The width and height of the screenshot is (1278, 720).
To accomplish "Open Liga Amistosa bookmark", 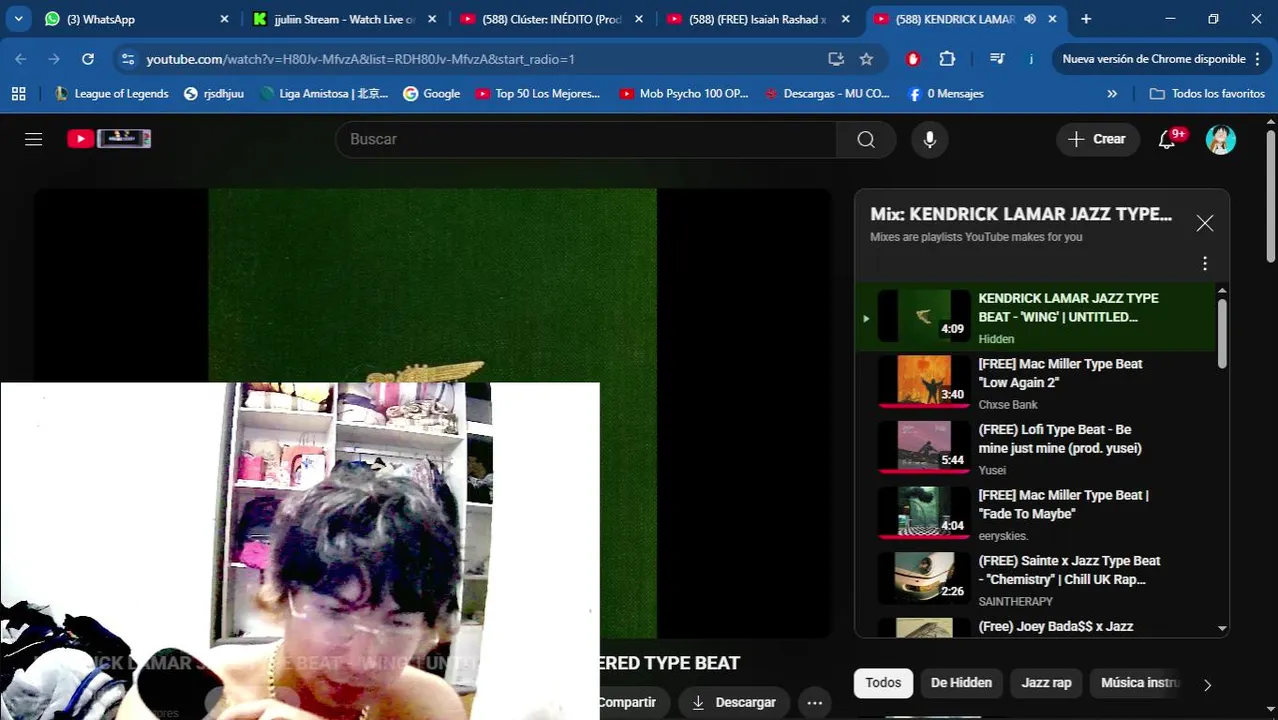I will point(323,93).
